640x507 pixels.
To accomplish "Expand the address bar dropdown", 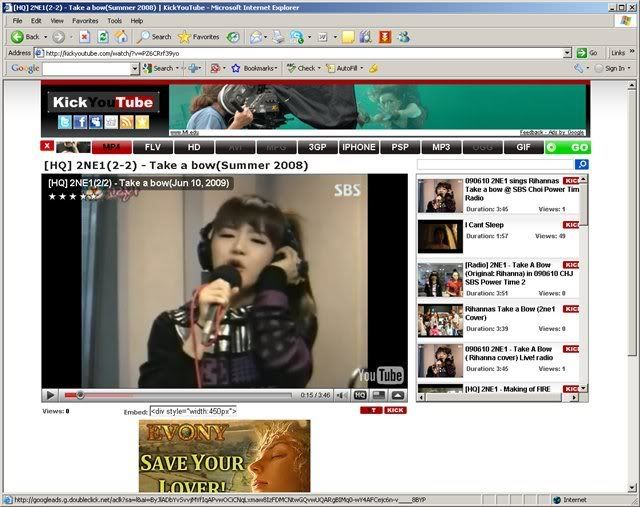I will point(567,53).
